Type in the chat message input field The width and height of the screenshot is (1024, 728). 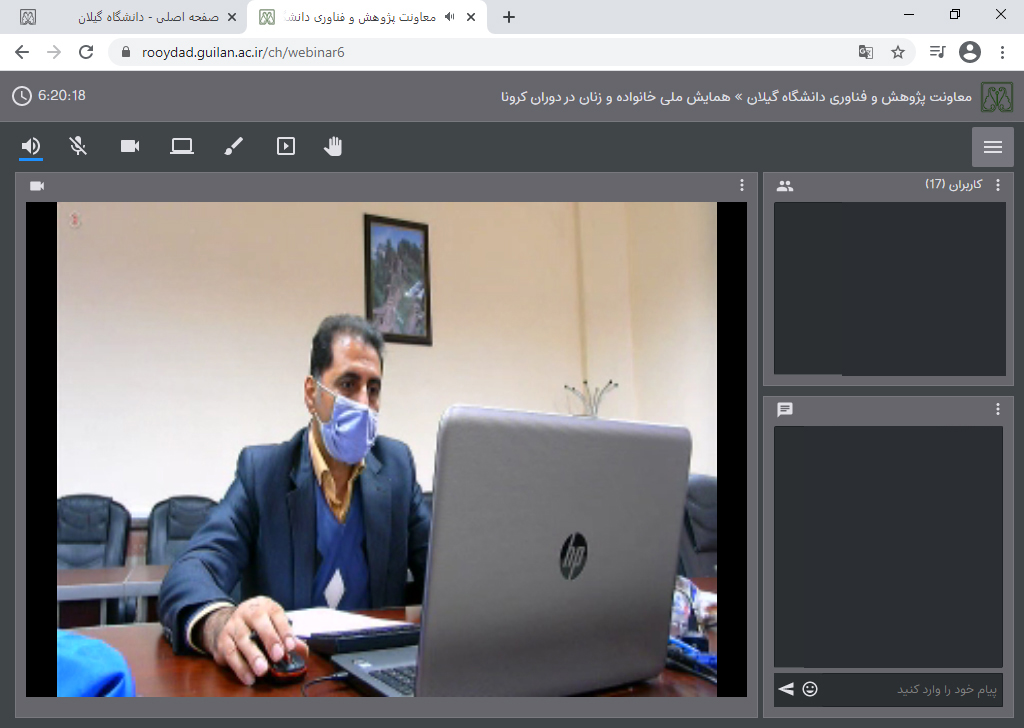coord(910,690)
